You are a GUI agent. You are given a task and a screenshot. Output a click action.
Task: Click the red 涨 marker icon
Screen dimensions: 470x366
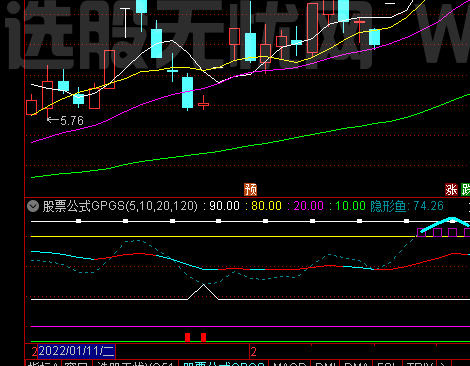[451, 189]
